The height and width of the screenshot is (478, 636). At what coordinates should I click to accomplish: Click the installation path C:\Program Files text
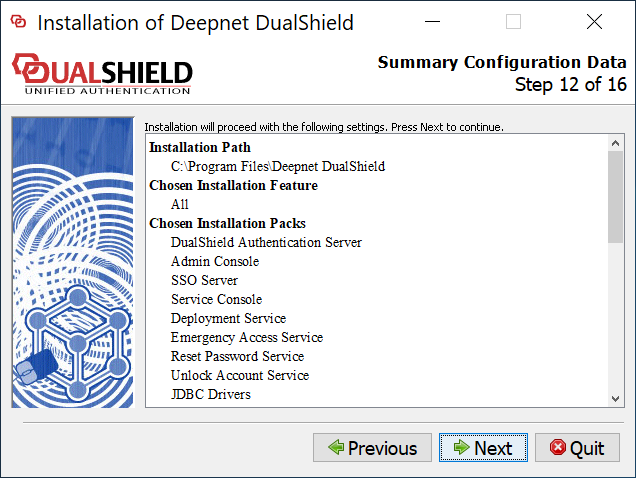277,166
